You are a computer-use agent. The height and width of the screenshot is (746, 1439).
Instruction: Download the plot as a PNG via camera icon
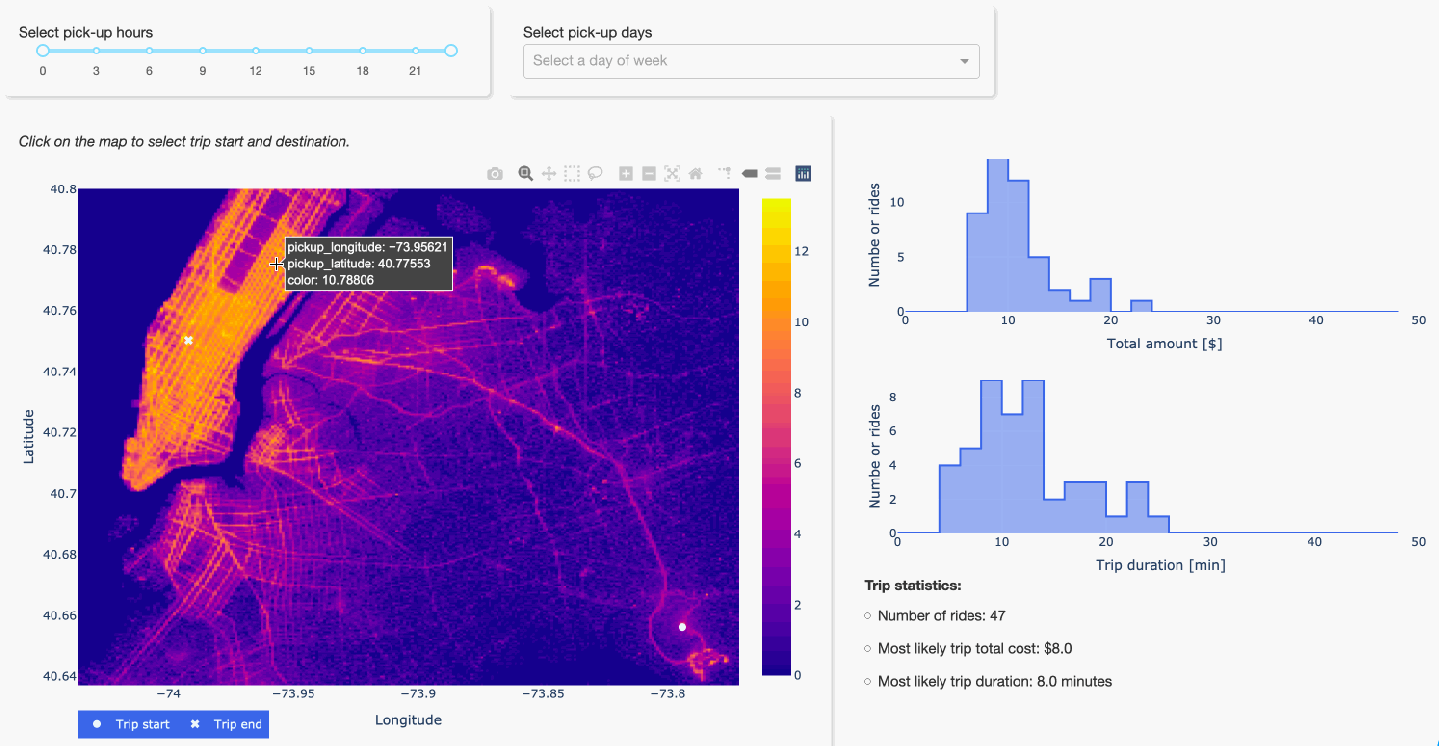coord(495,174)
